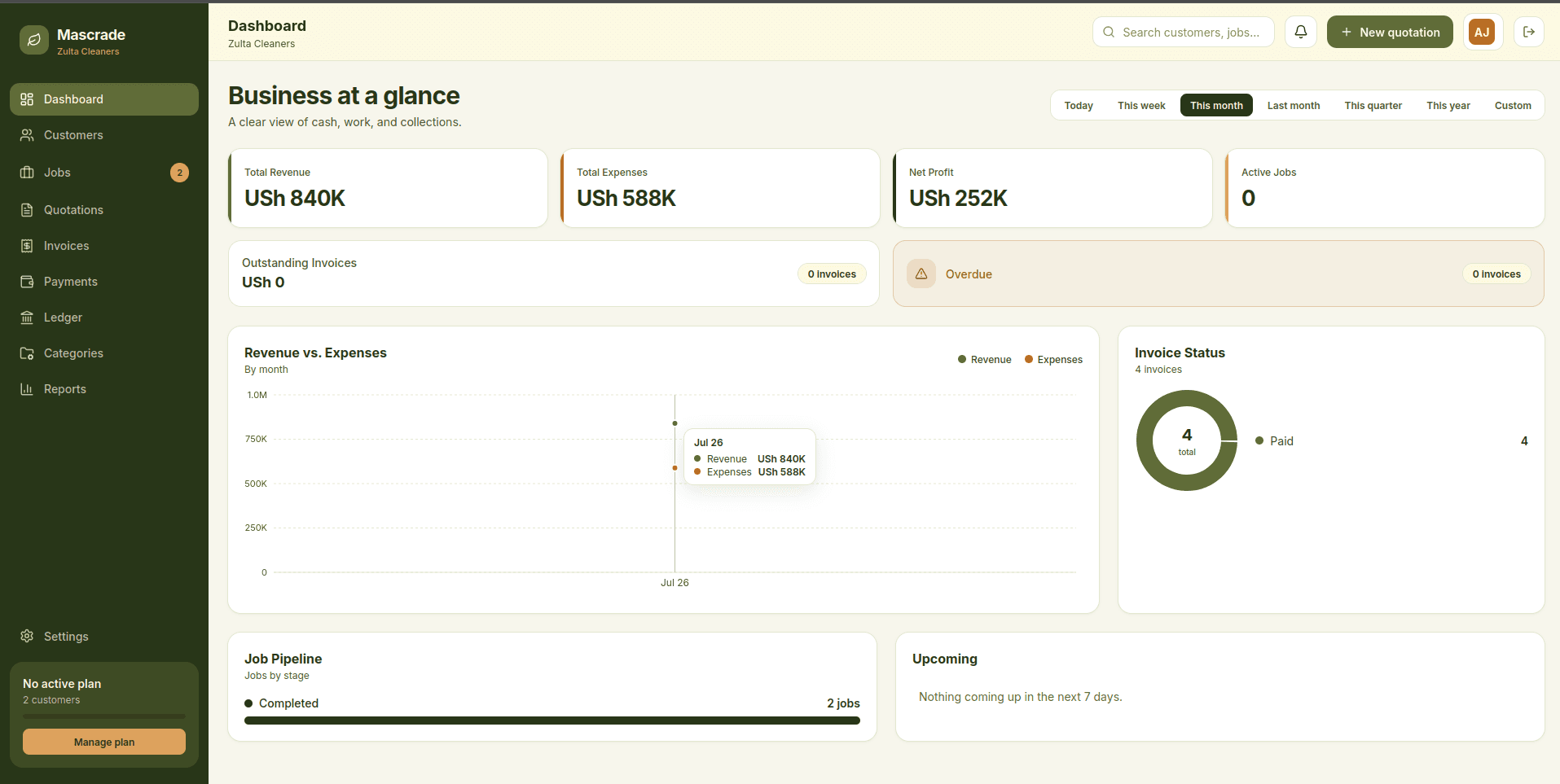Switch to This year range
The width and height of the screenshot is (1560, 784).
click(x=1448, y=106)
